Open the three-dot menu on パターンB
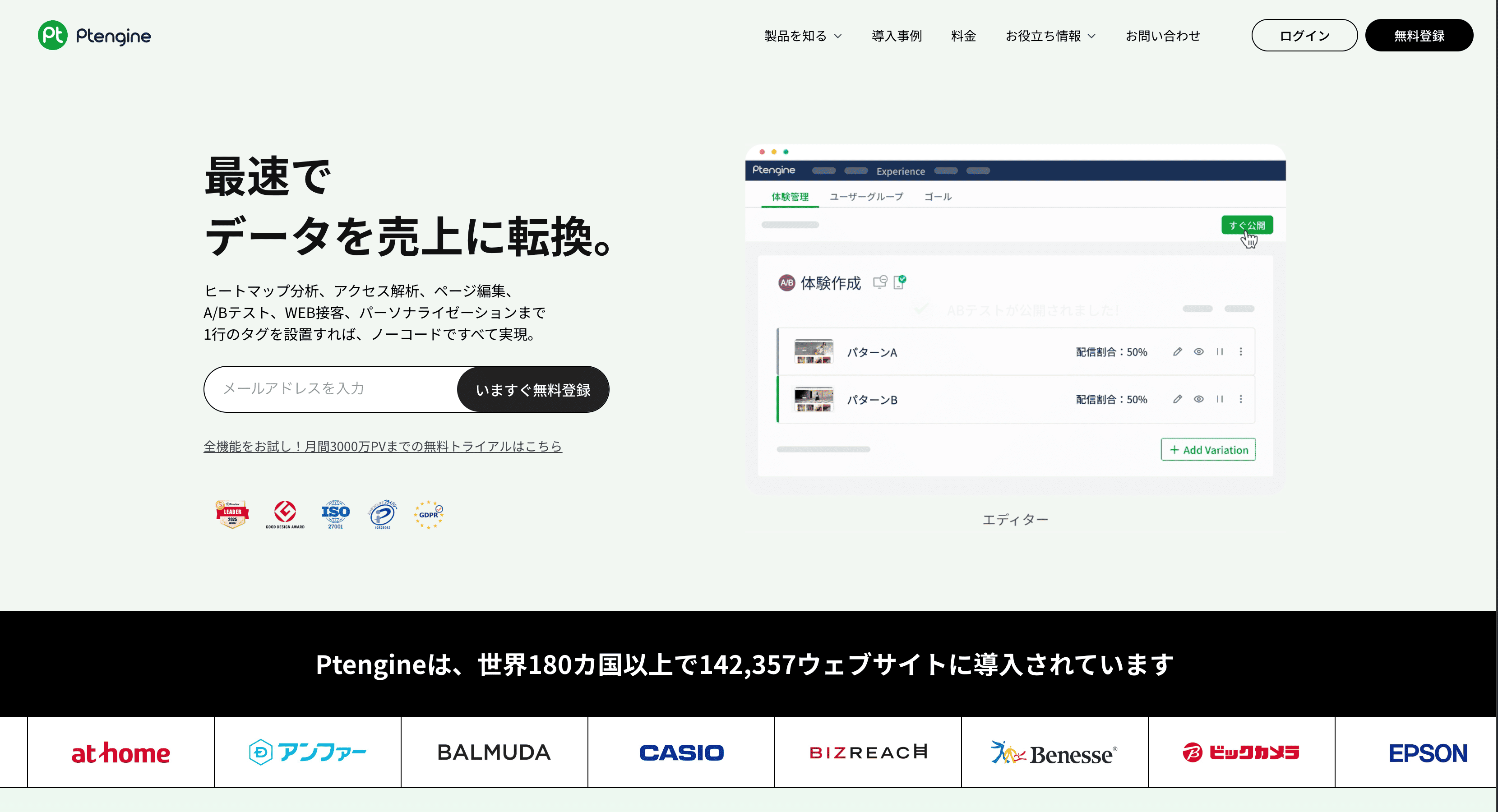The image size is (1498, 812). point(1242,399)
